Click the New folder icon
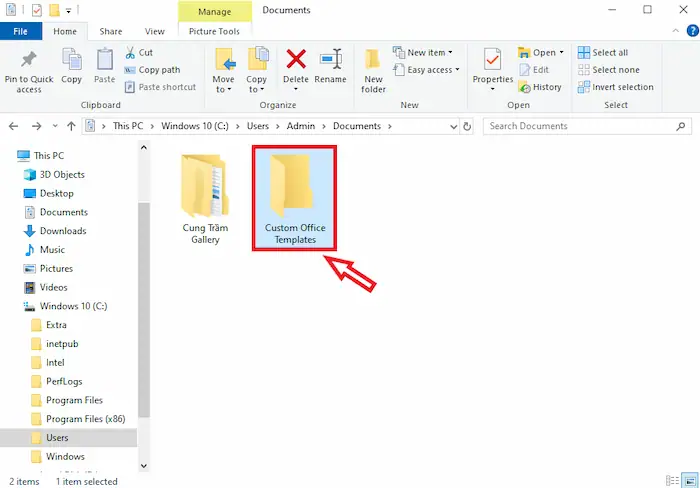The height and width of the screenshot is (488, 700). (373, 59)
